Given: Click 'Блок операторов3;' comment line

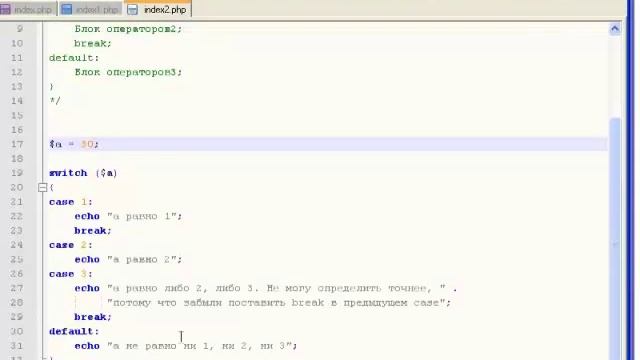Looking at the screenshot, I should [128, 72].
